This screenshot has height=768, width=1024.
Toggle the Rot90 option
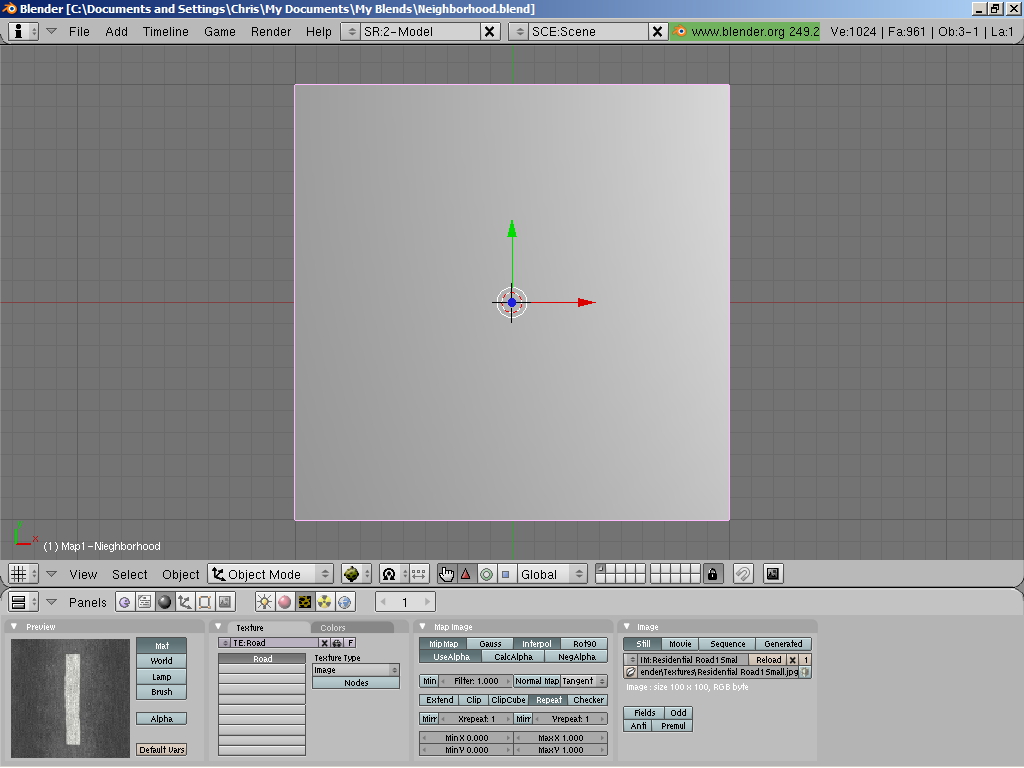[584, 644]
